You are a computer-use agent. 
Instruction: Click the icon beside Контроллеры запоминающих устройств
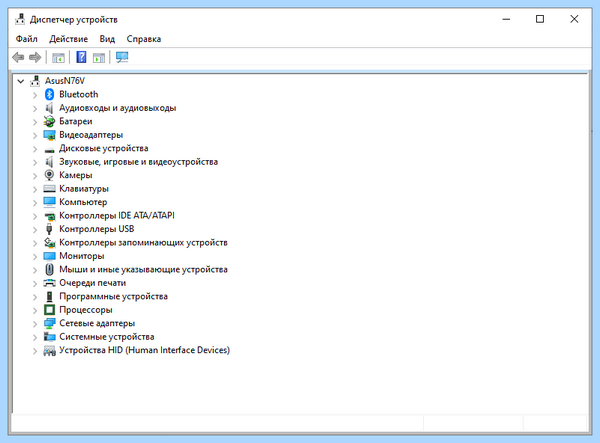pos(49,242)
